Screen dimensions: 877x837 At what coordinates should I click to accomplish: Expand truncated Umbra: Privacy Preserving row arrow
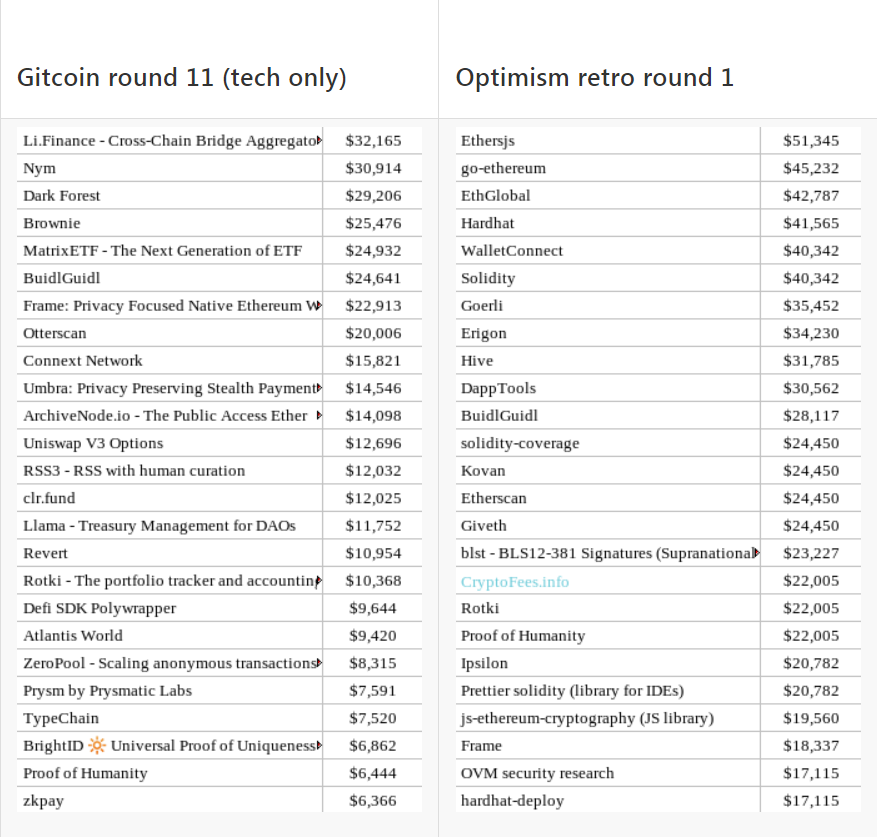319,388
